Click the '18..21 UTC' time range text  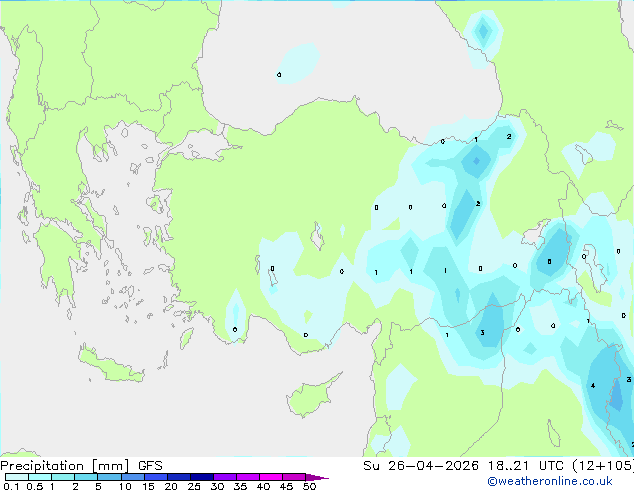(525, 466)
